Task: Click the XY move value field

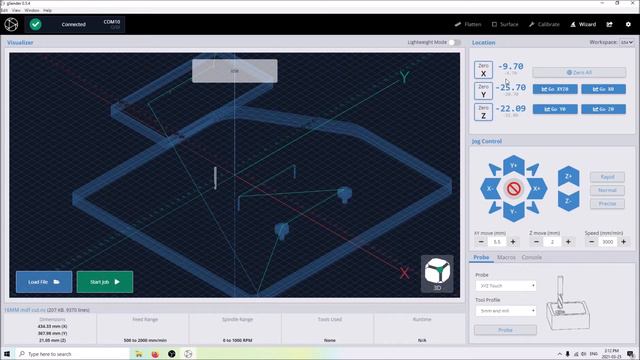Action: (x=497, y=242)
